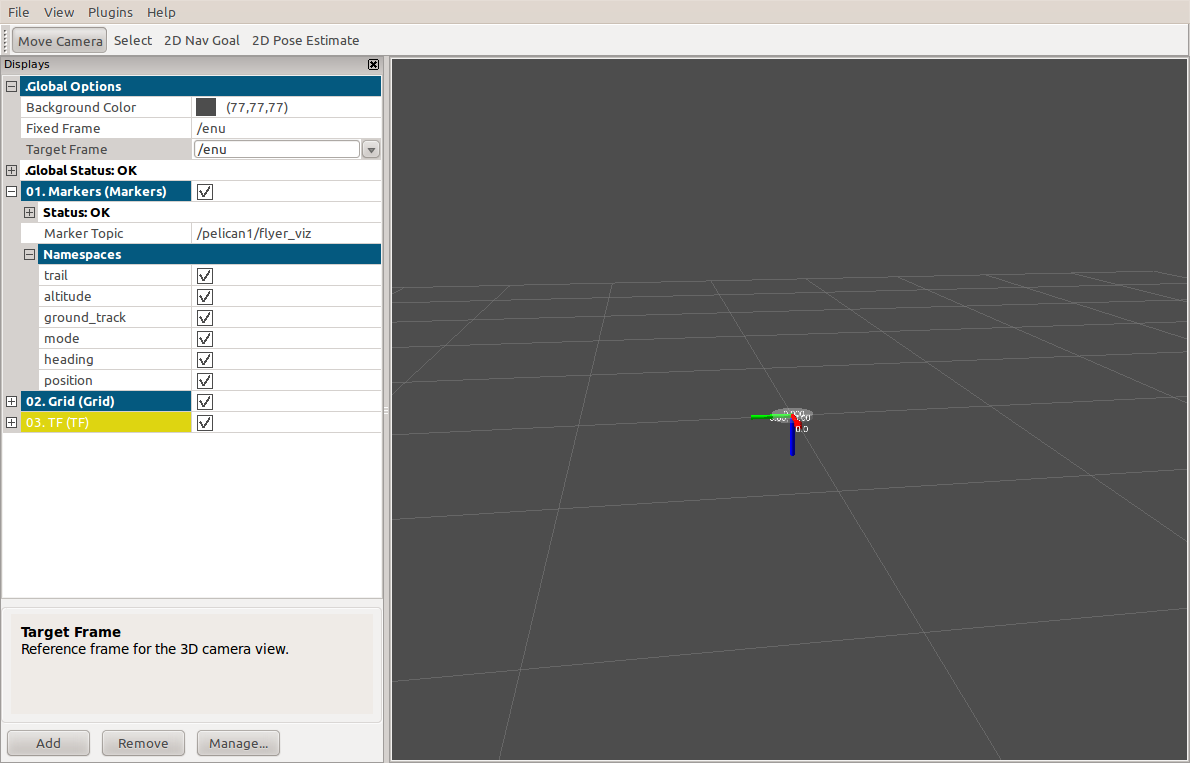The image size is (1190, 763).
Task: Open the Target Frame dropdown arrow
Action: [x=371, y=150]
